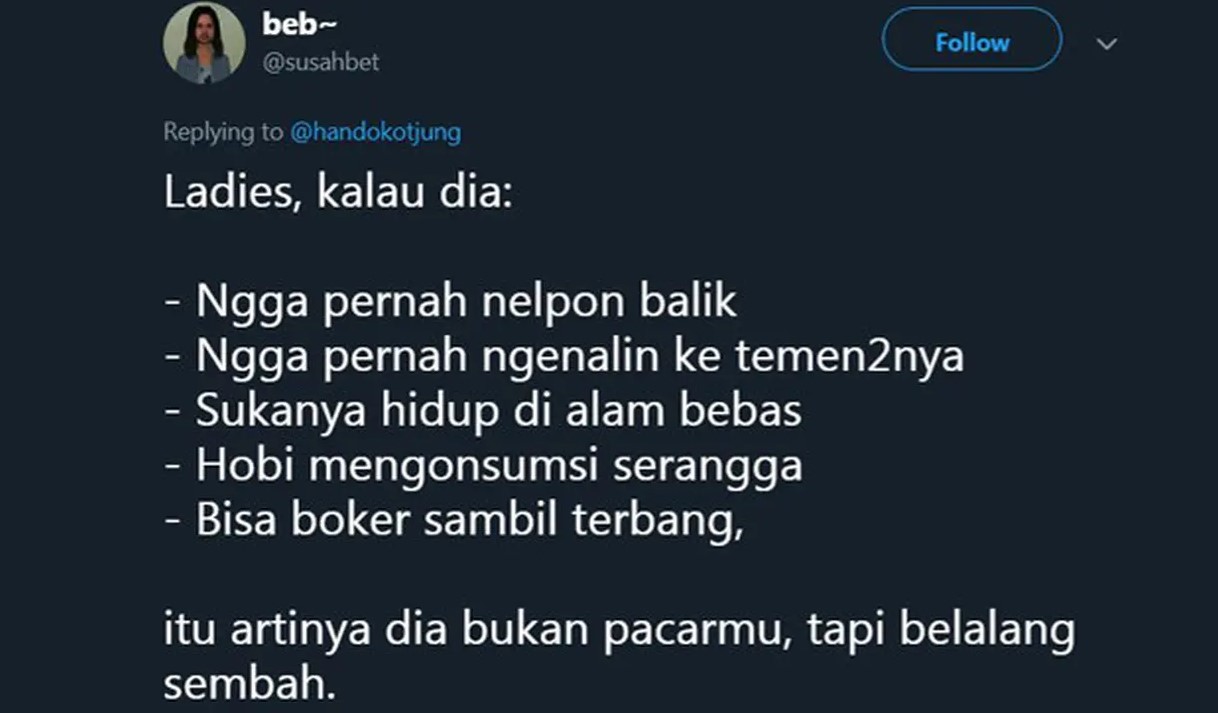This screenshot has width=1218, height=713.
Task: Visit the @handokotjung mention link
Action: (375, 132)
